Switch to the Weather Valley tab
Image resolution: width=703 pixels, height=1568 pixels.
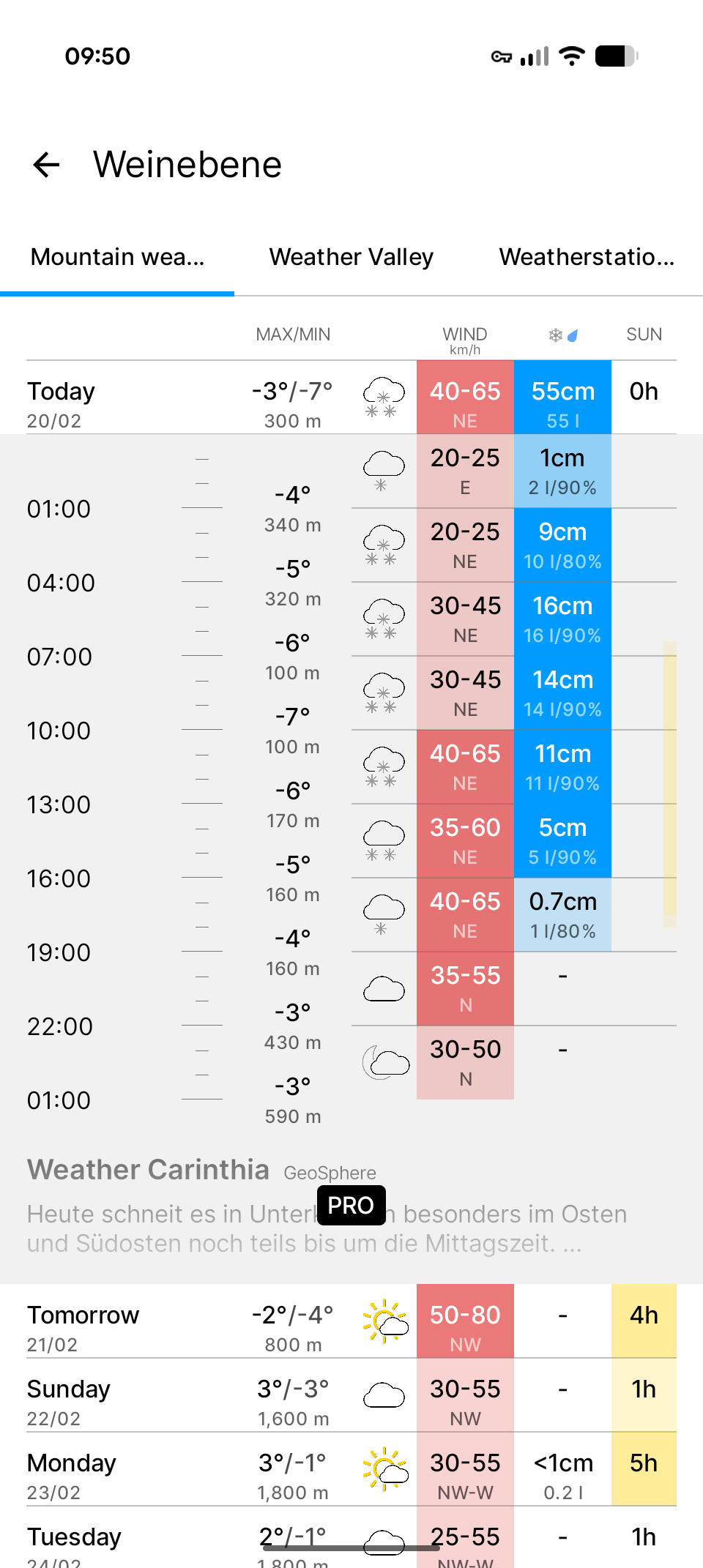point(351,257)
